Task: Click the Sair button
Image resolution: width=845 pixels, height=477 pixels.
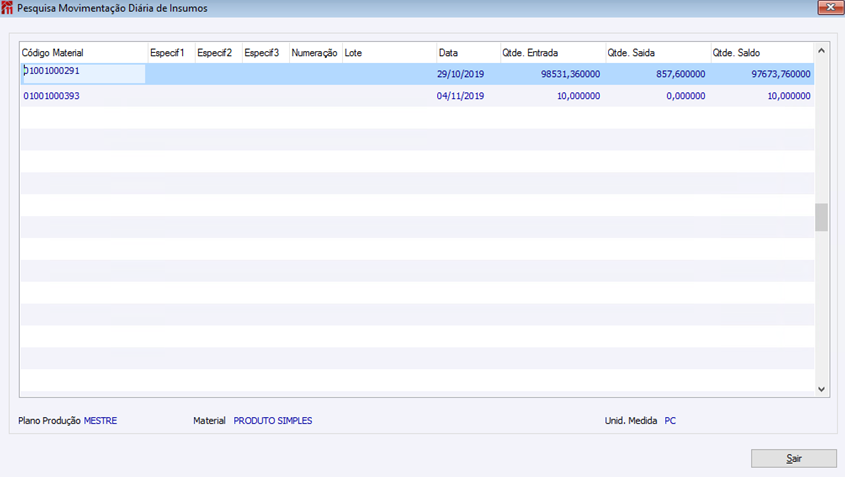Action: click(x=793, y=458)
